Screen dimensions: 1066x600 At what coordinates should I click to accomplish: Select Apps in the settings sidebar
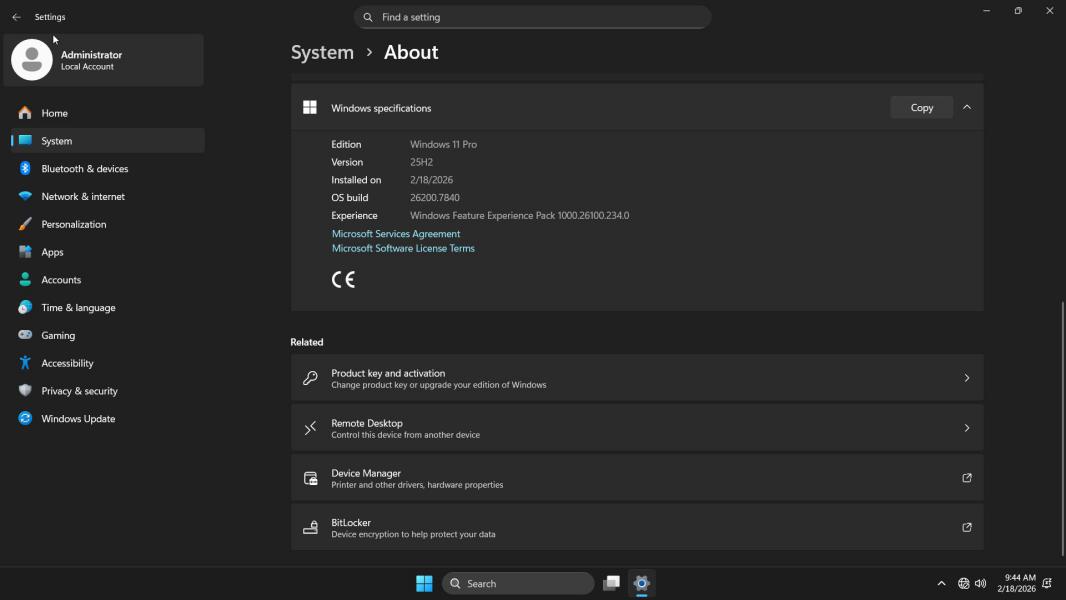coord(52,252)
